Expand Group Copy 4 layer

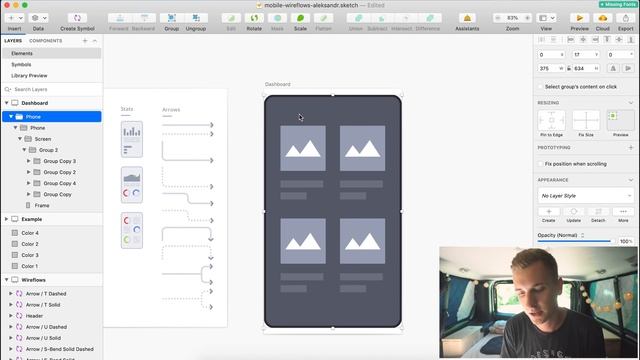(29, 183)
